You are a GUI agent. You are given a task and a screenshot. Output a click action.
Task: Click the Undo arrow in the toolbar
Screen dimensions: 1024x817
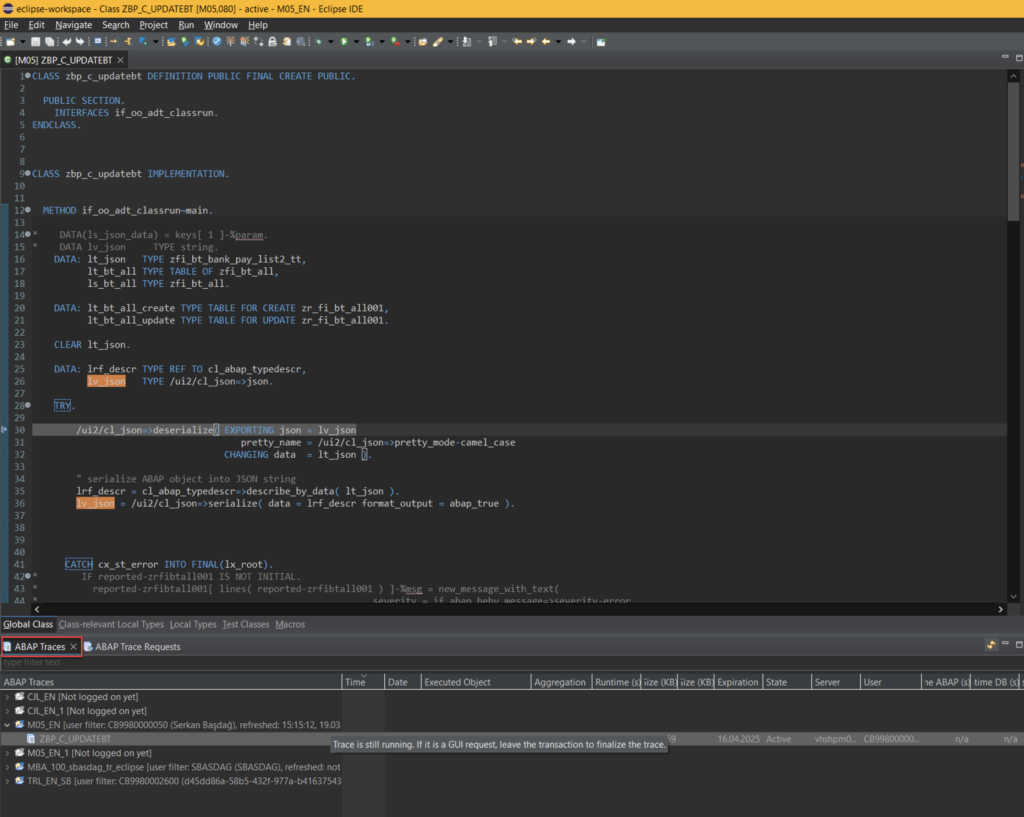pyautogui.click(x=67, y=42)
